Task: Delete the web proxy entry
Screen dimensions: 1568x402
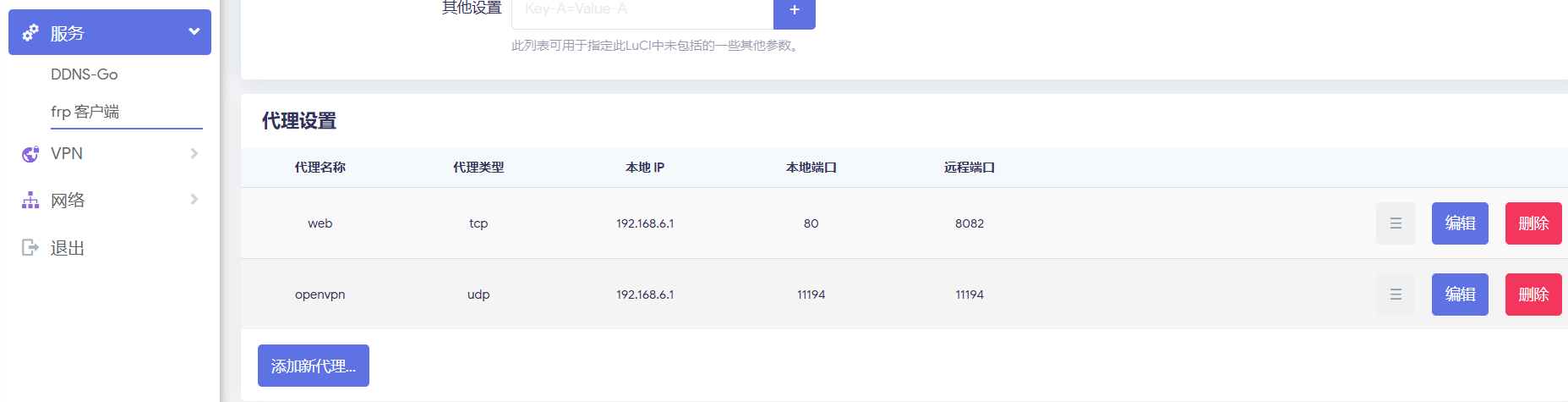Action: point(1532,223)
